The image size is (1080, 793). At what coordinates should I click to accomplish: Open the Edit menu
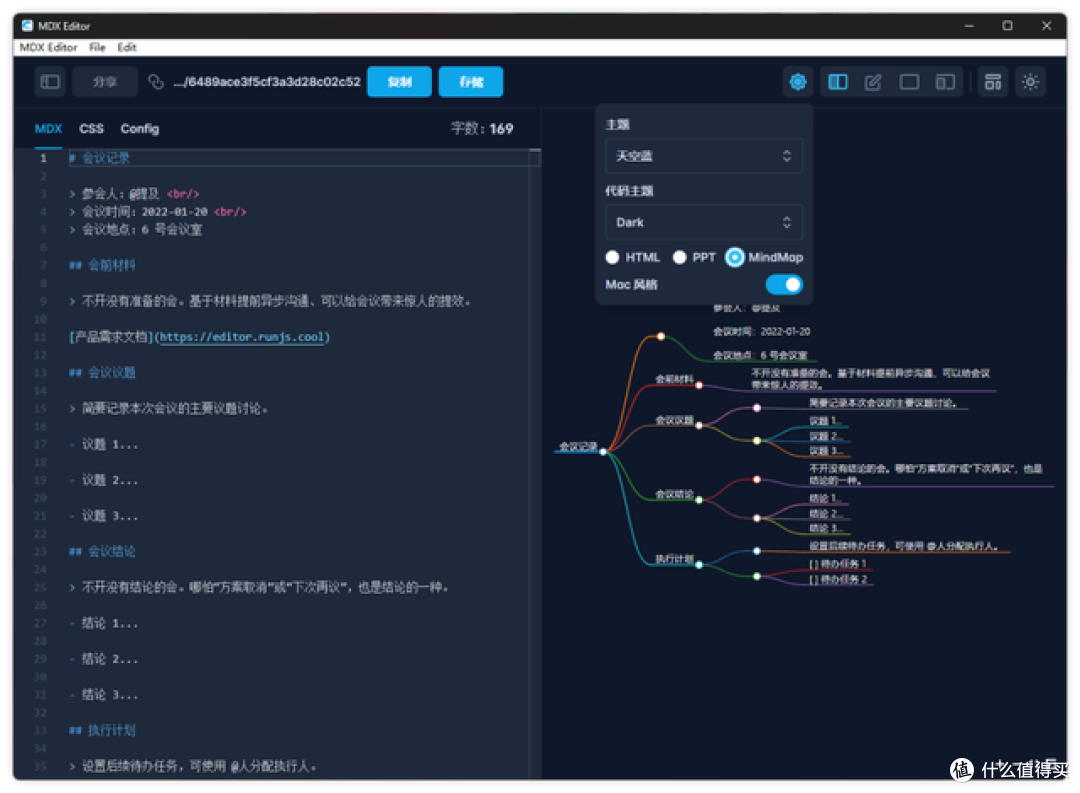(x=127, y=47)
